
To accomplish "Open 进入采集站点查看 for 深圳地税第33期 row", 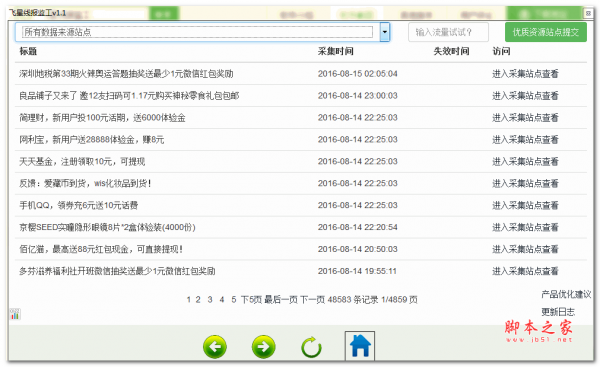I will click(525, 73).
